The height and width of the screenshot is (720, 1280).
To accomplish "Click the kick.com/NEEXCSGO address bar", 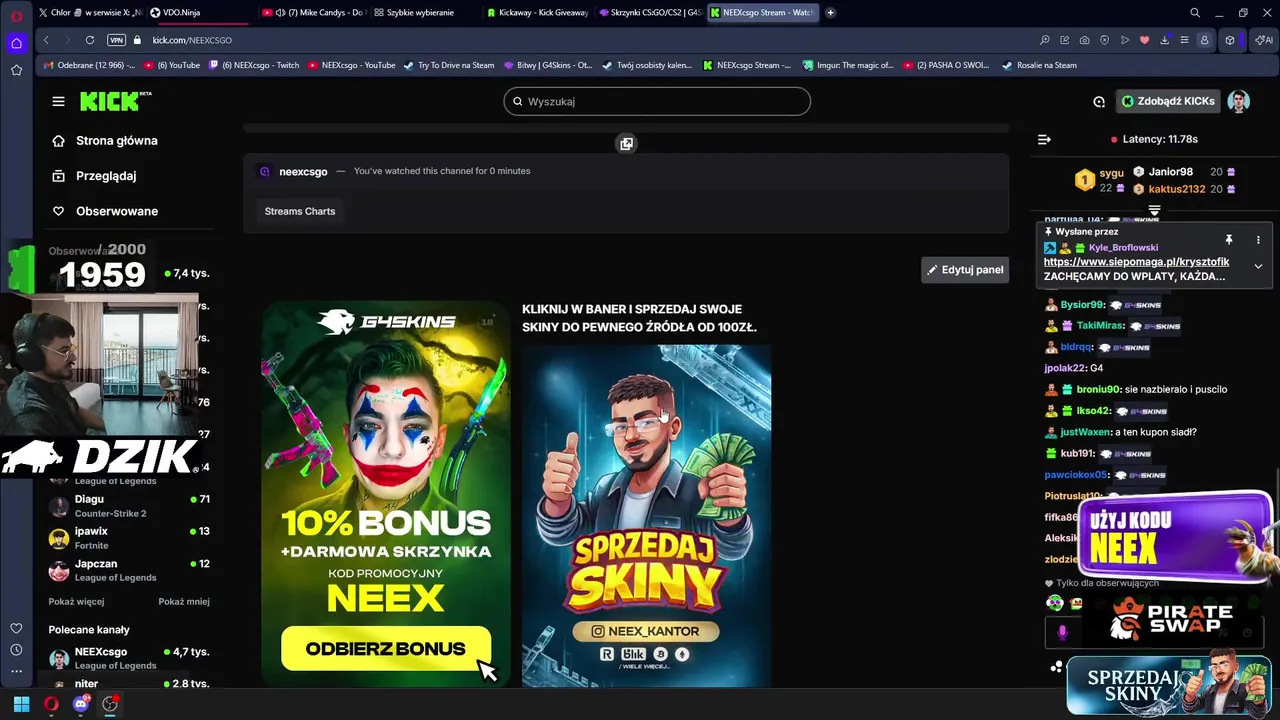I will [x=192, y=40].
